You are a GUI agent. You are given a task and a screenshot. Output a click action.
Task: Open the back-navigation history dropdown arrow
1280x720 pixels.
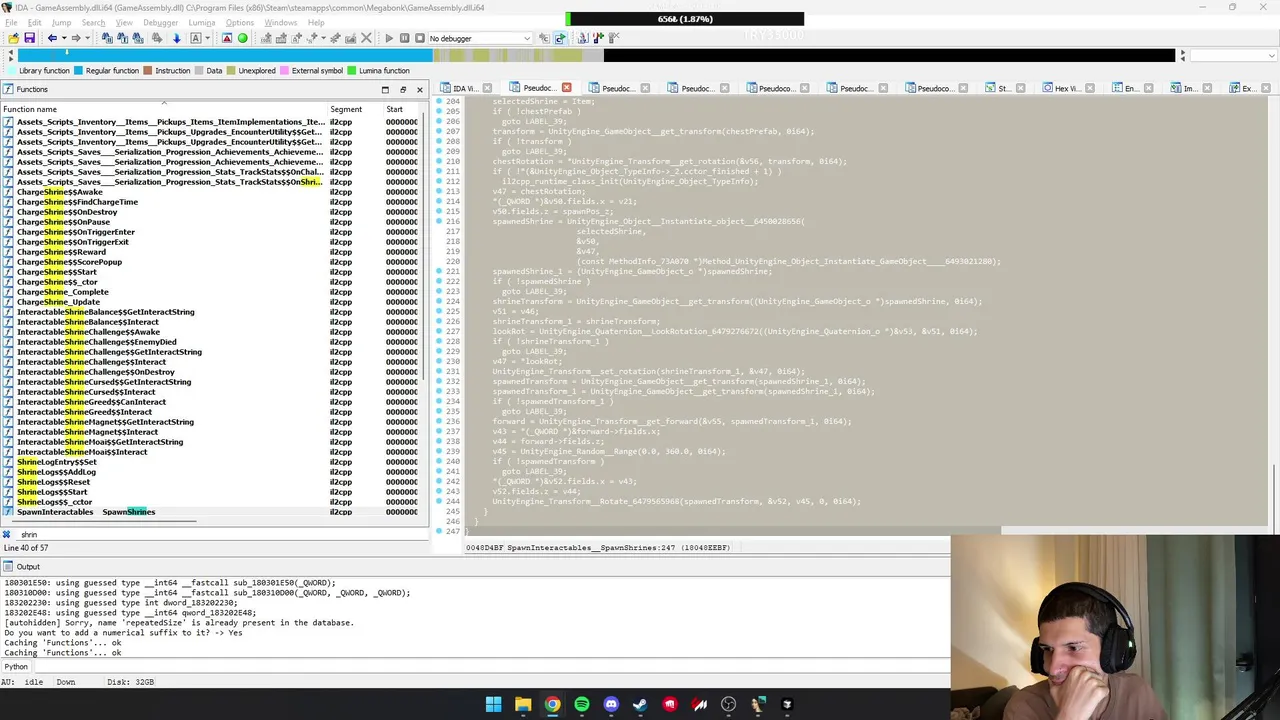tap(63, 38)
